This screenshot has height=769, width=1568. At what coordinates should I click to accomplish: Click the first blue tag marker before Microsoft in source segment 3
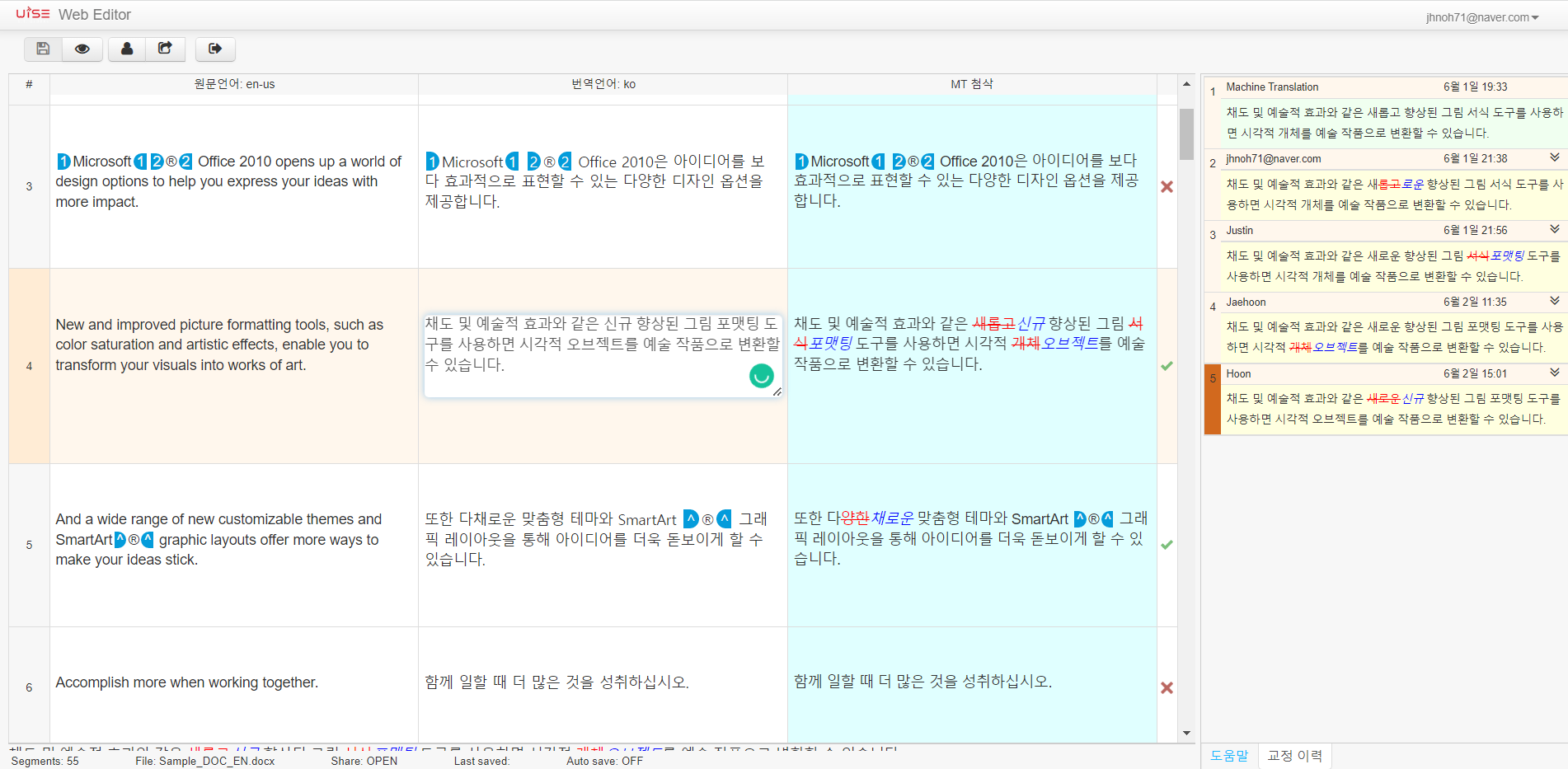point(63,162)
